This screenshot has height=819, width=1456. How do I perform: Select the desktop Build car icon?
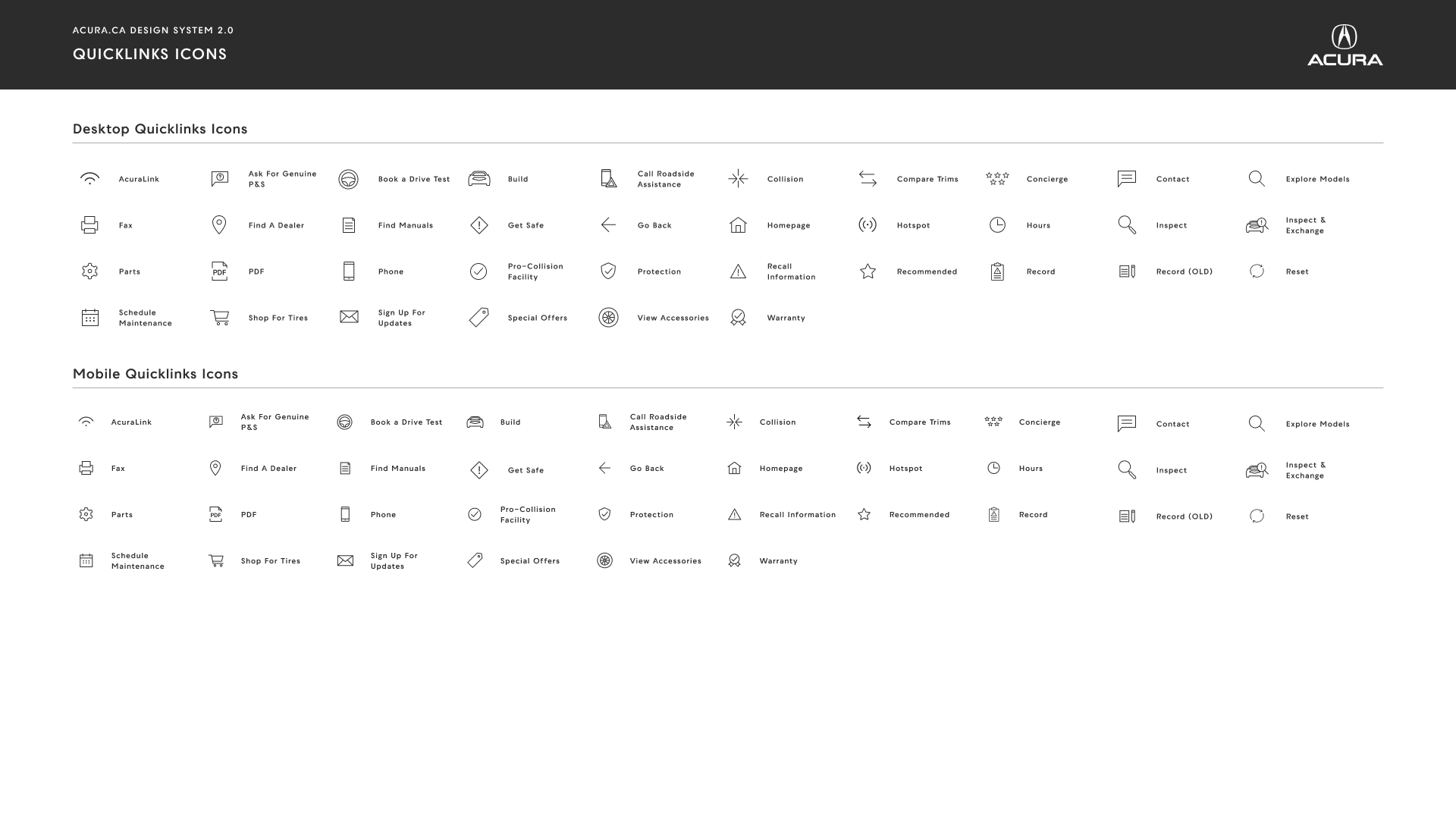(479, 179)
